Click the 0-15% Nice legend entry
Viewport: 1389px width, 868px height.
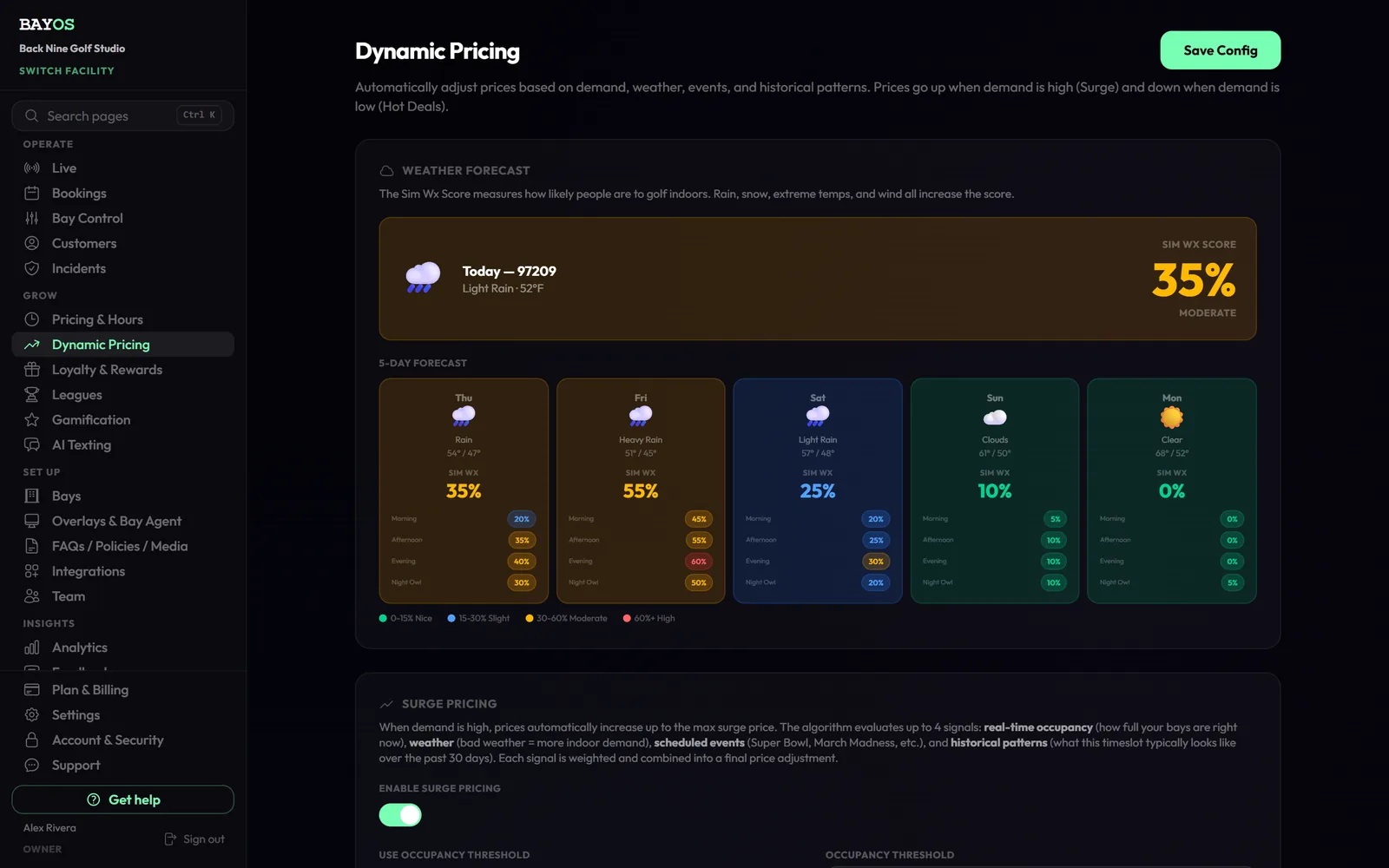click(405, 618)
